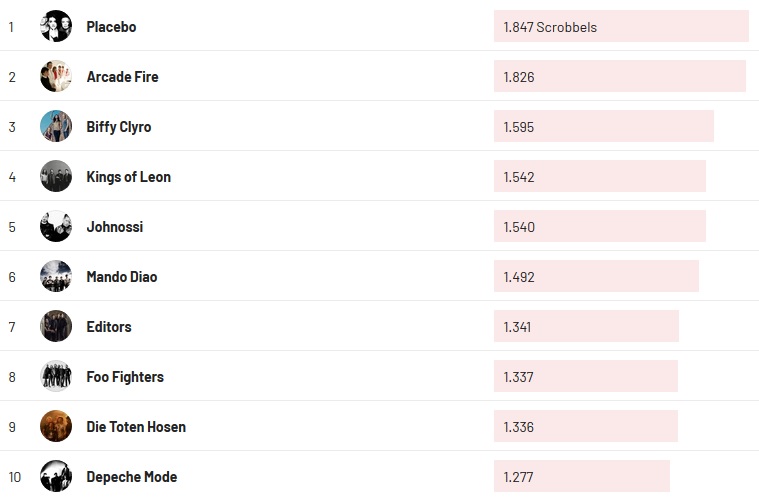Go to the Arcade Fire artist page
The height and width of the screenshot is (500, 759).
point(122,77)
